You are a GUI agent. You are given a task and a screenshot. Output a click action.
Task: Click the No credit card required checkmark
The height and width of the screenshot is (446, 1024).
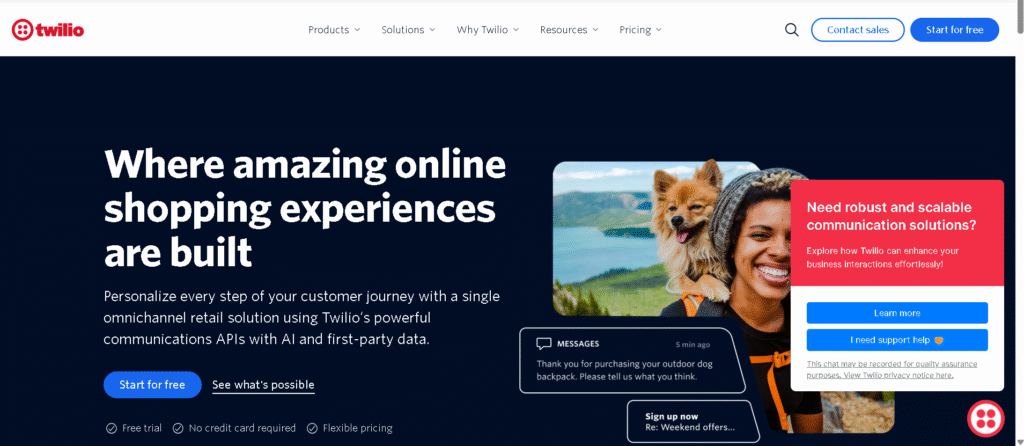pos(178,428)
